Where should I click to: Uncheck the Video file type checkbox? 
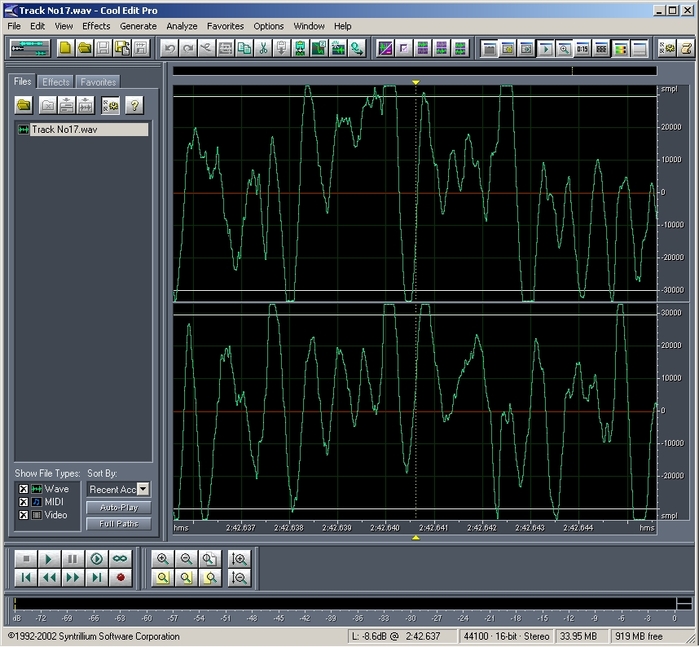click(x=24, y=515)
